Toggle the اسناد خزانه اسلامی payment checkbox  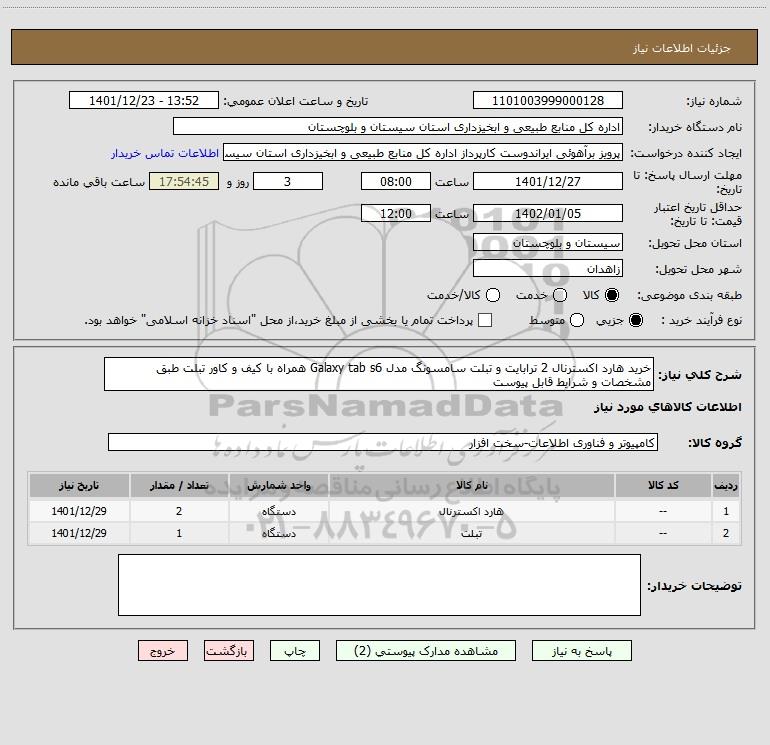pos(485,320)
